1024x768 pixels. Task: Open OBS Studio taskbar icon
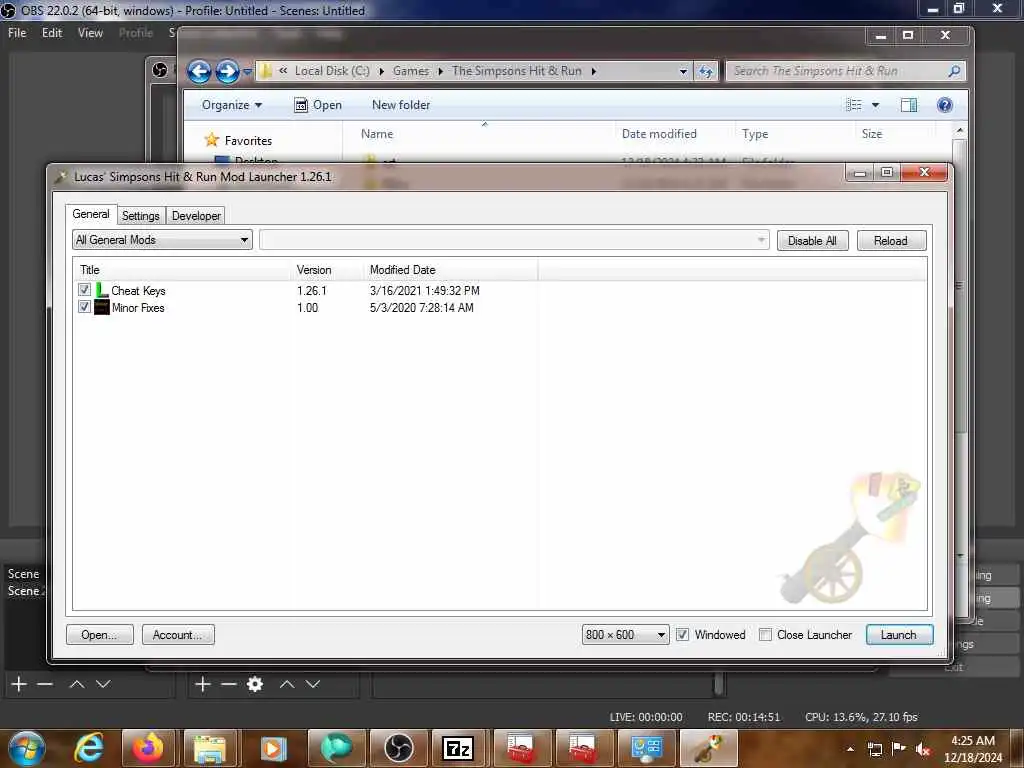[398, 748]
